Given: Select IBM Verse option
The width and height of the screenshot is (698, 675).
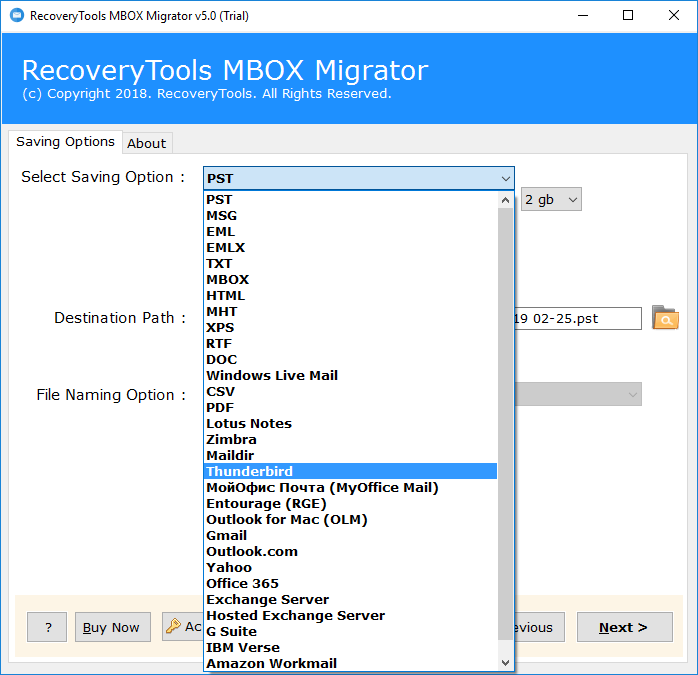Looking at the screenshot, I should tap(351, 648).
